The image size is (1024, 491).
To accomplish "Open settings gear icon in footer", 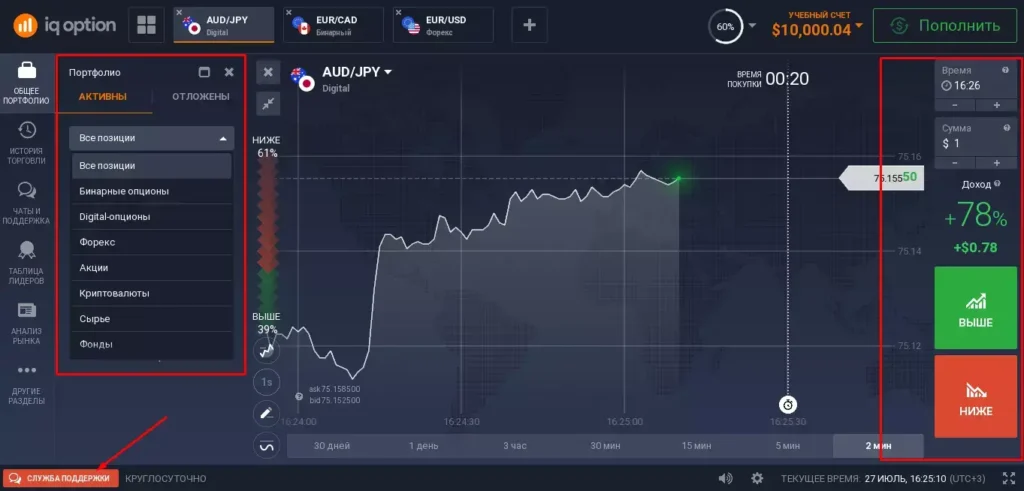I will (758, 479).
